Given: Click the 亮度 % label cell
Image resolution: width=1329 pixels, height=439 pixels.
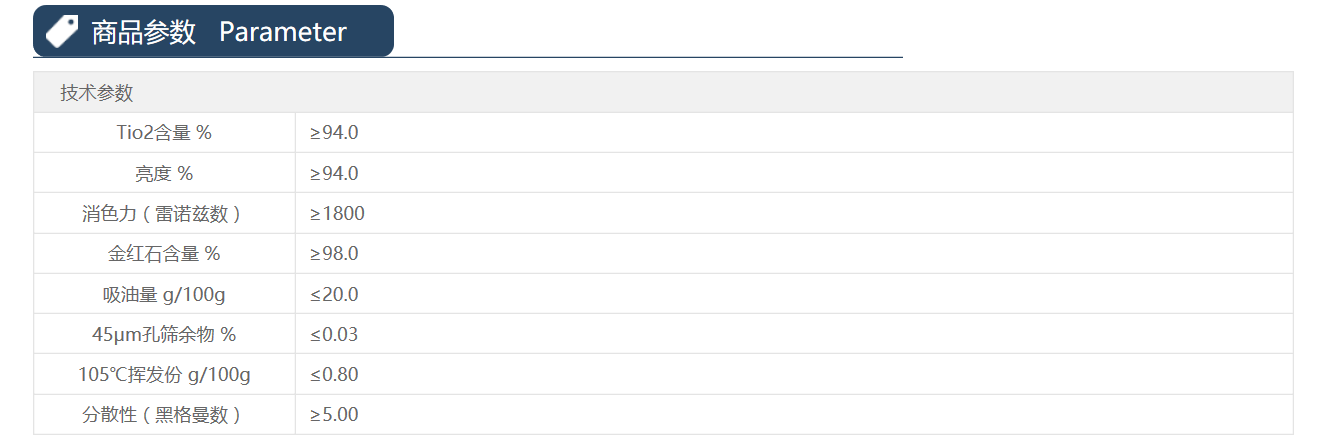Looking at the screenshot, I should 164,174.
